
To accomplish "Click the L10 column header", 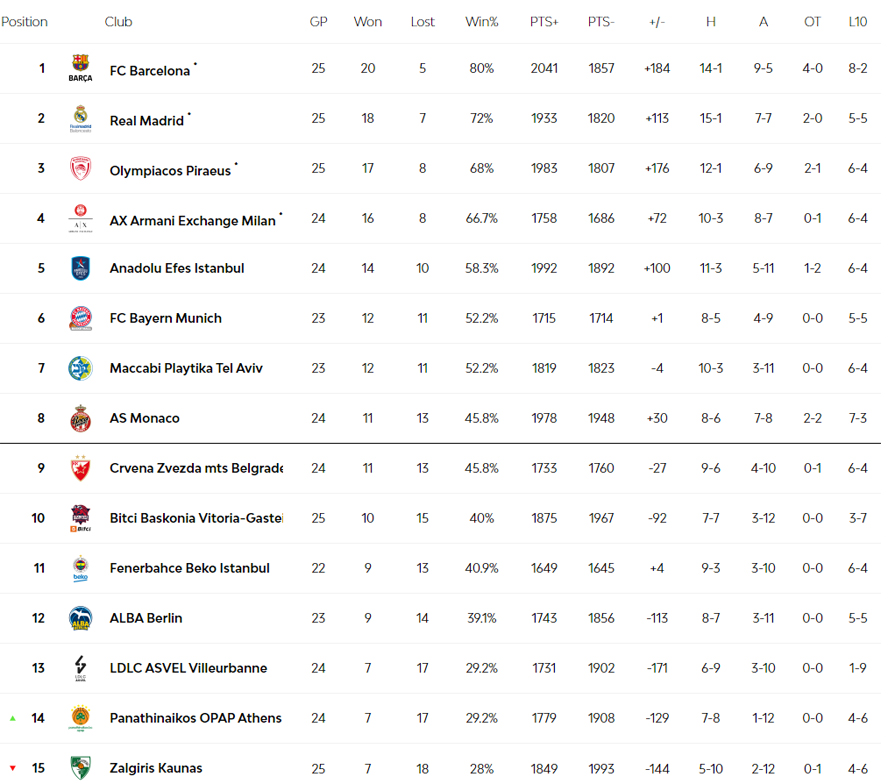I will [857, 22].
